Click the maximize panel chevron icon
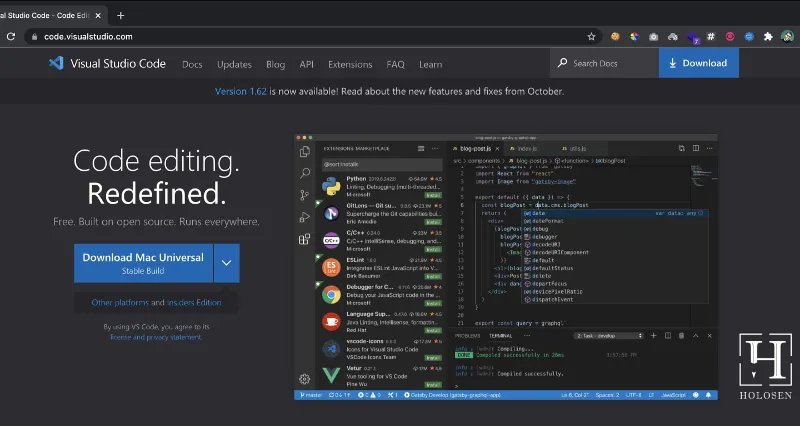The height and width of the screenshot is (426, 800). 695,336
